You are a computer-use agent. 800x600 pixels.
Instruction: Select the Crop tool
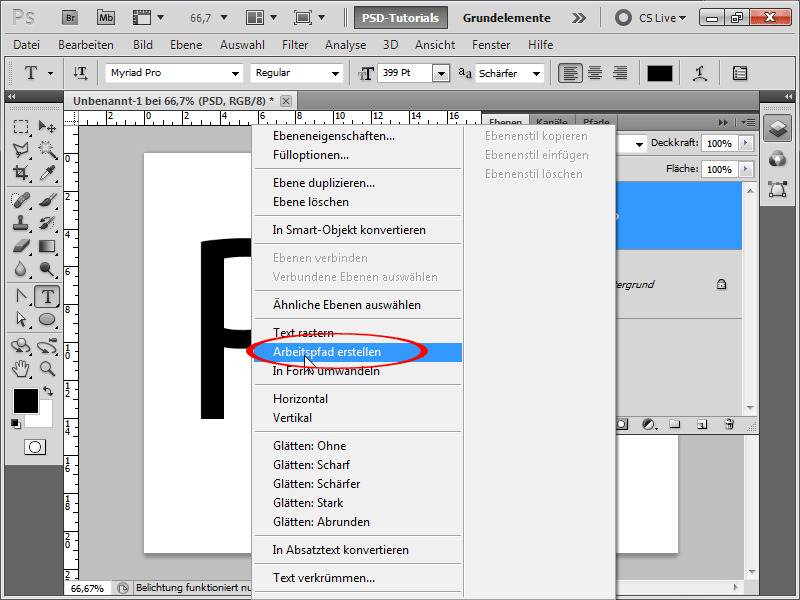21,172
